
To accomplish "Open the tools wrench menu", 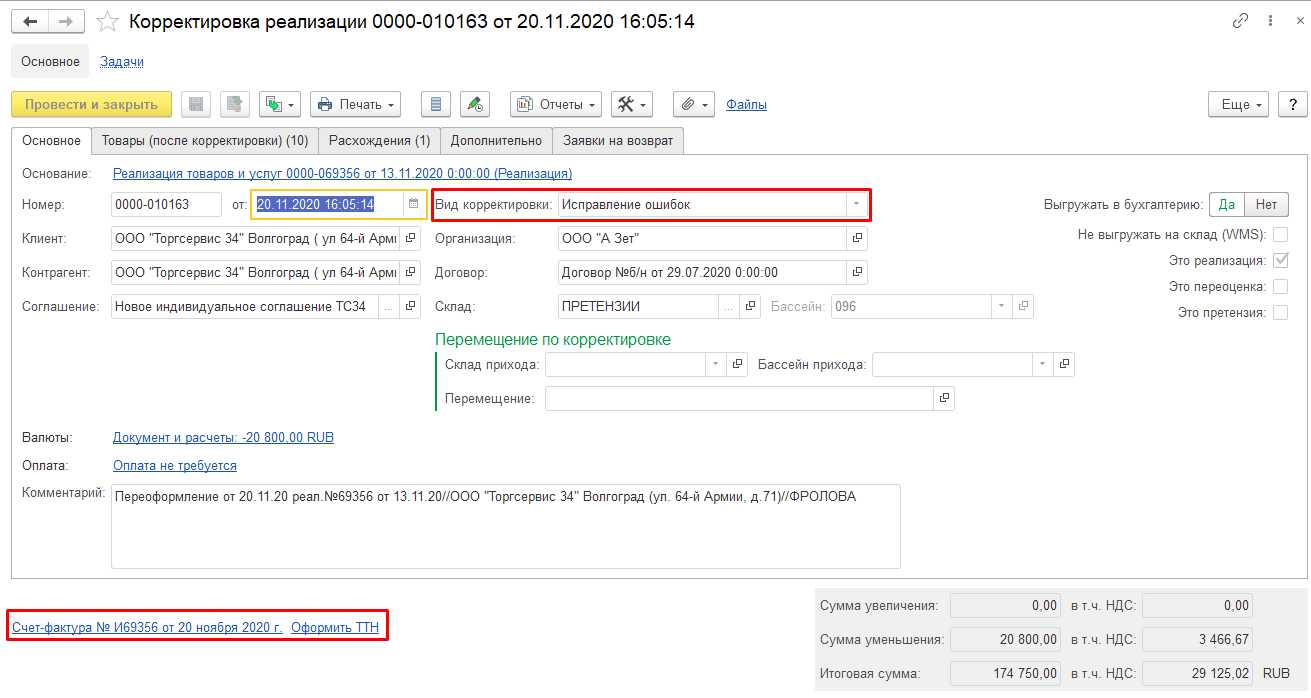I will pyautogui.click(x=632, y=104).
